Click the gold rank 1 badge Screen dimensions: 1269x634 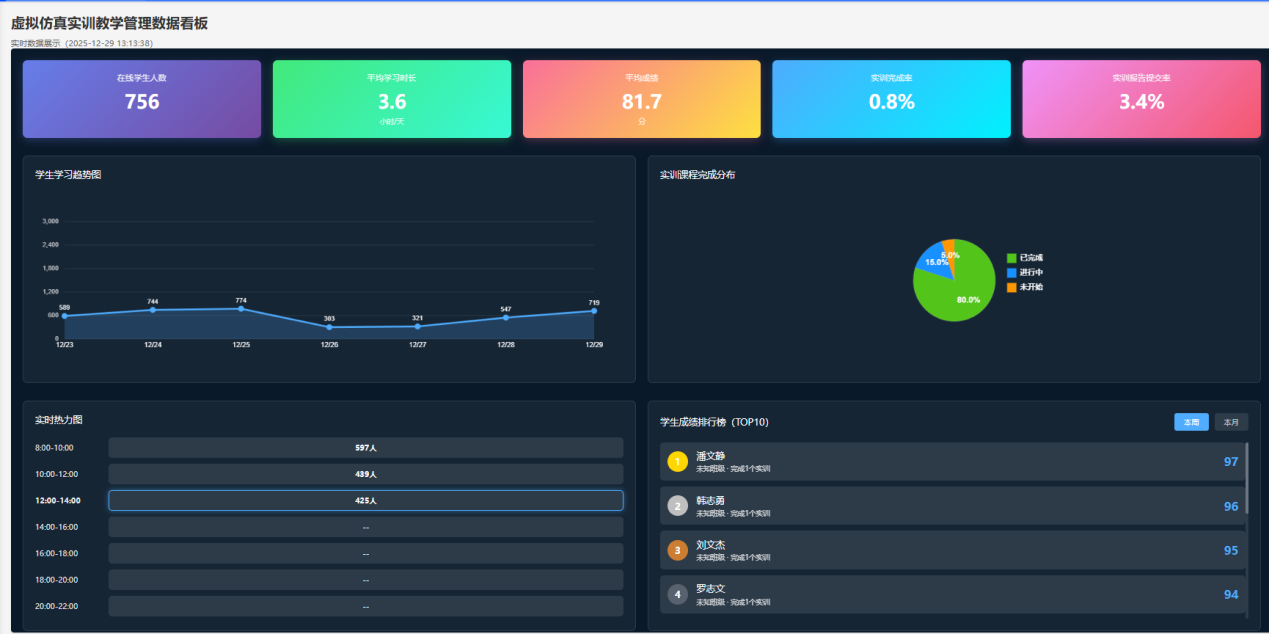[x=677, y=462]
